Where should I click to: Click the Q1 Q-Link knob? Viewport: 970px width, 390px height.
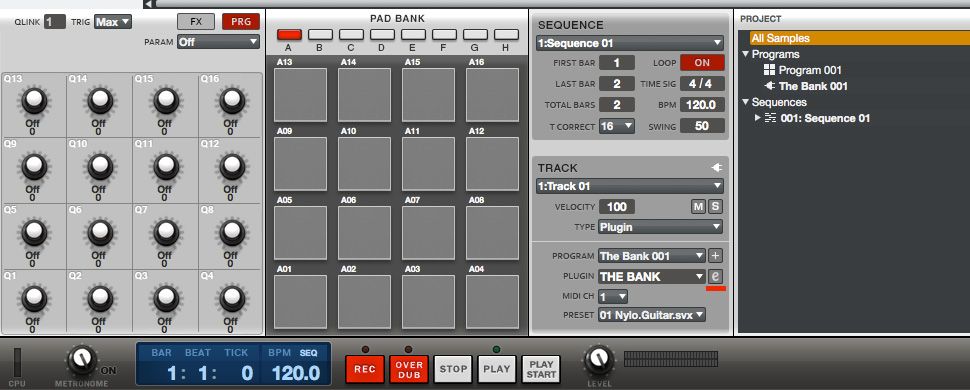click(35, 298)
